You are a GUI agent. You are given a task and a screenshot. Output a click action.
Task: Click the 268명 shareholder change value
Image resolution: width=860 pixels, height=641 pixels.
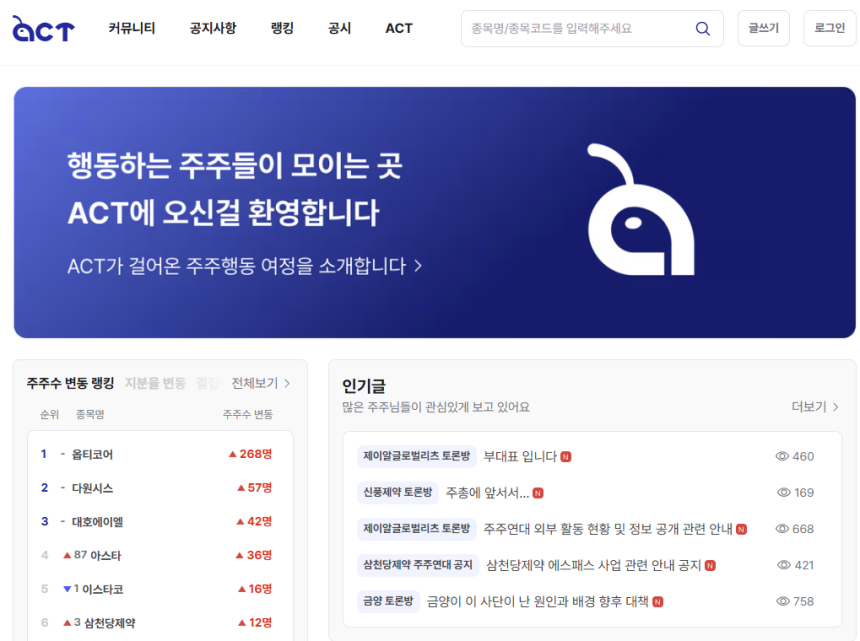256,454
